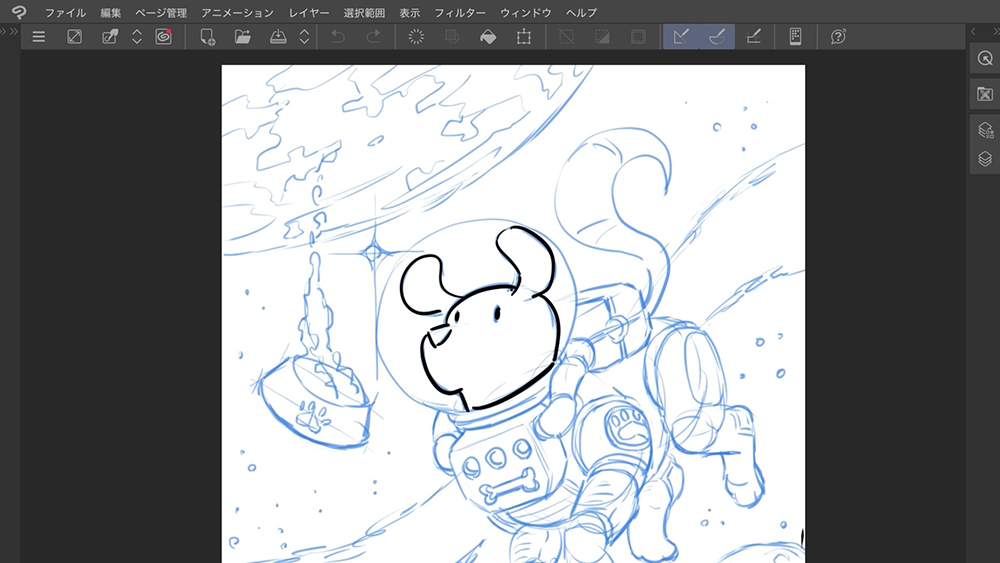Expand the collapsed left palette dock arrows

pyautogui.click(x=11, y=33)
